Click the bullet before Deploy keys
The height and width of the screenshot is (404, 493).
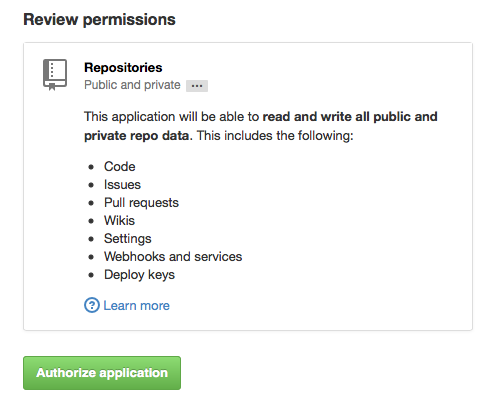pyautogui.click(x=91, y=275)
